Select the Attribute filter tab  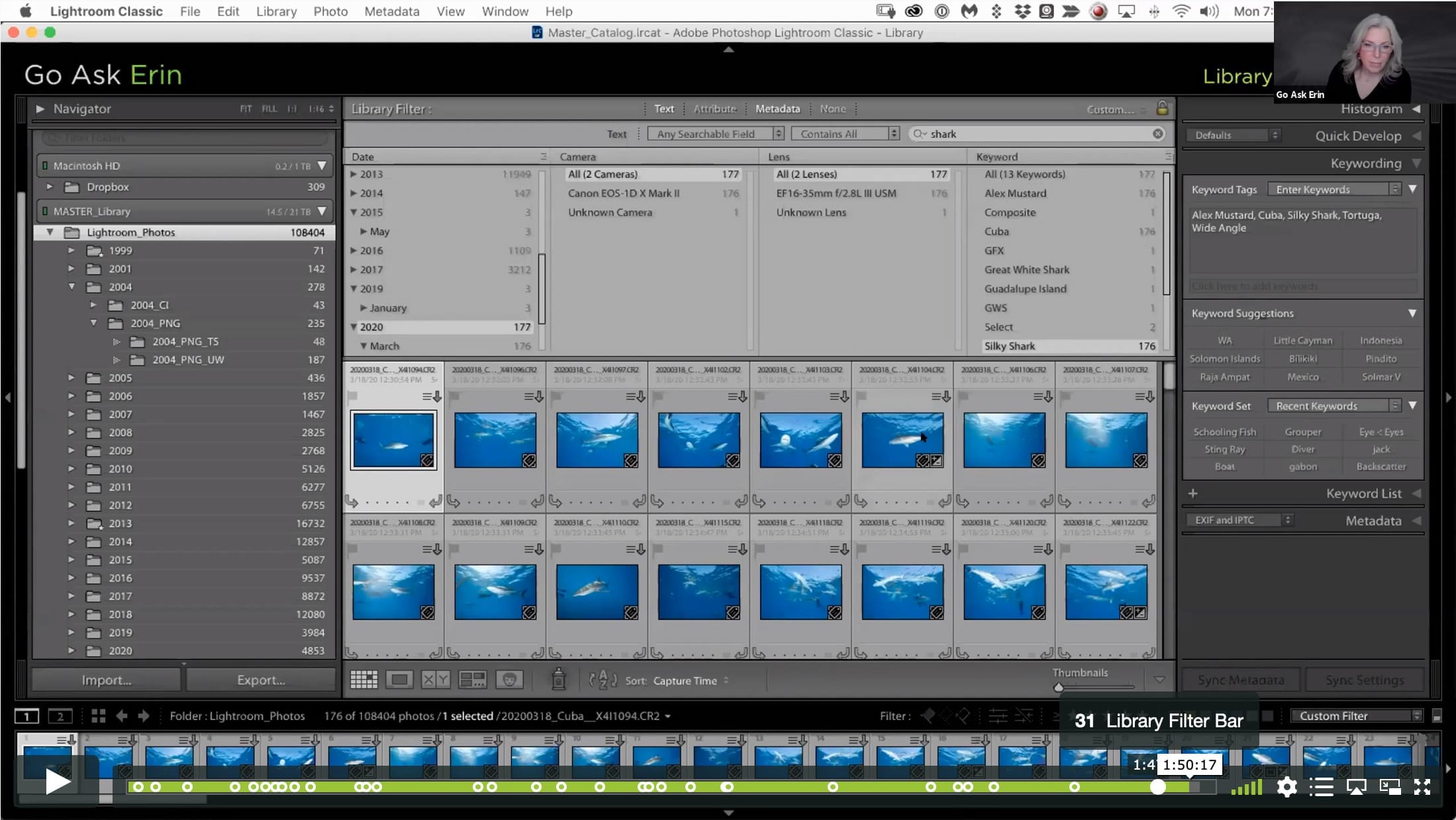tap(714, 109)
